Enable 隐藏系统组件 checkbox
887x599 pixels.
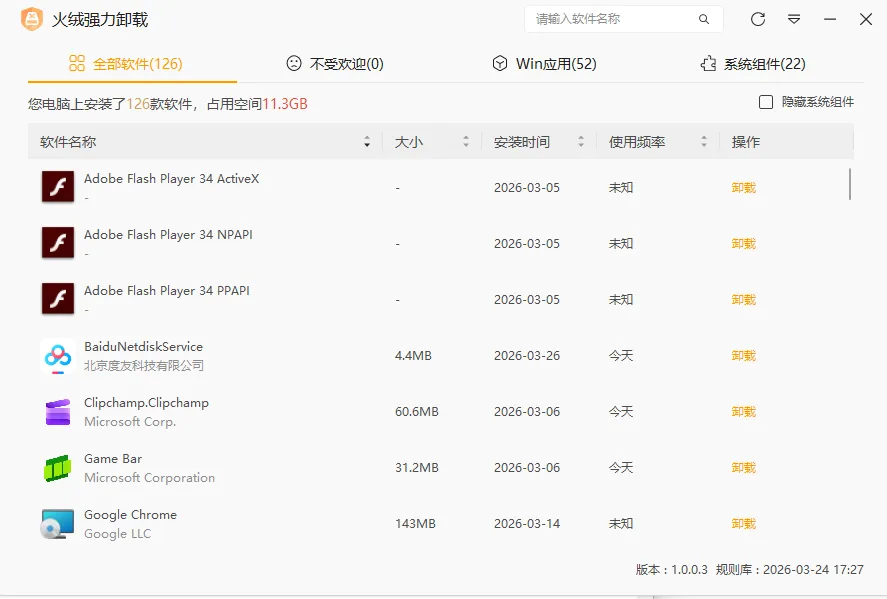click(766, 102)
